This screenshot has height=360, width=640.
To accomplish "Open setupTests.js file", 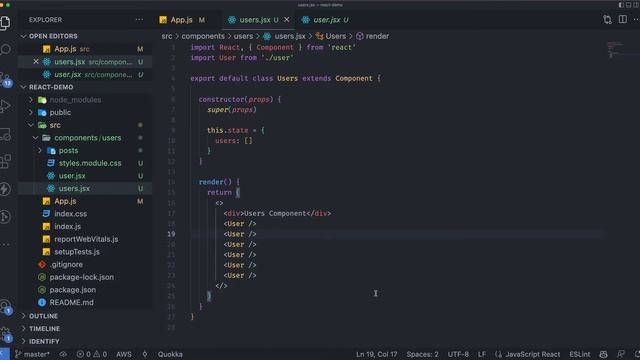I will pyautogui.click(x=77, y=252).
